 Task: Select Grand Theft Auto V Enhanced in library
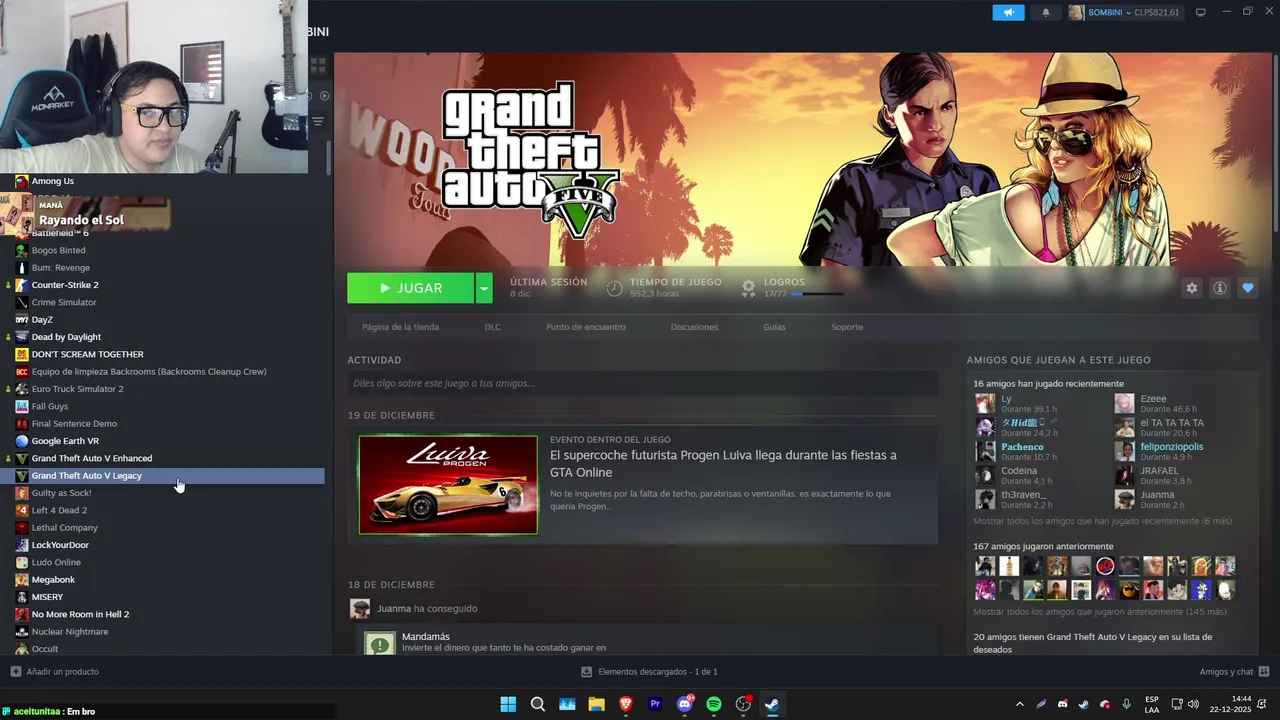click(92, 458)
